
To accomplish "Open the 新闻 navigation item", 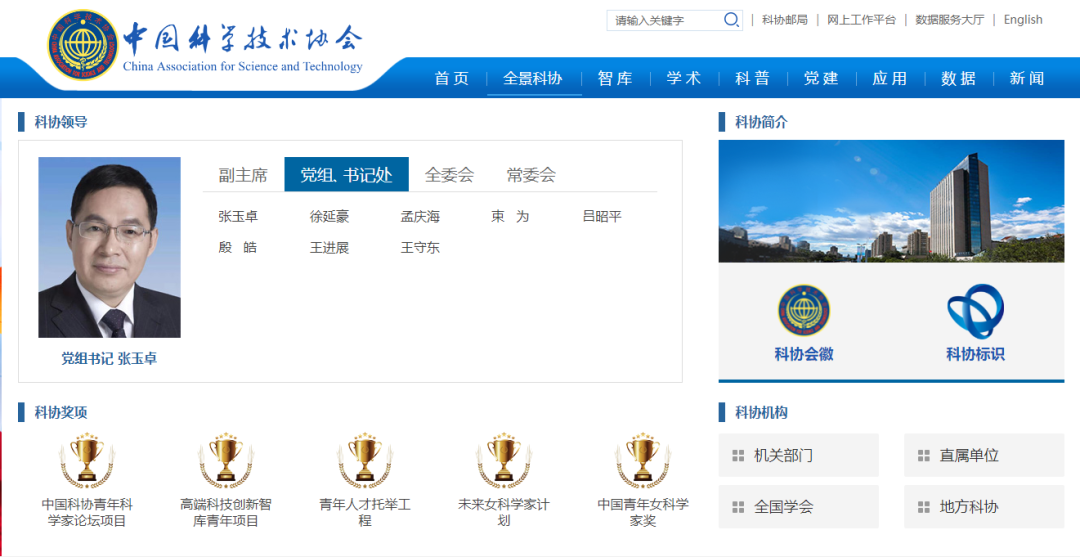I will point(1028,78).
